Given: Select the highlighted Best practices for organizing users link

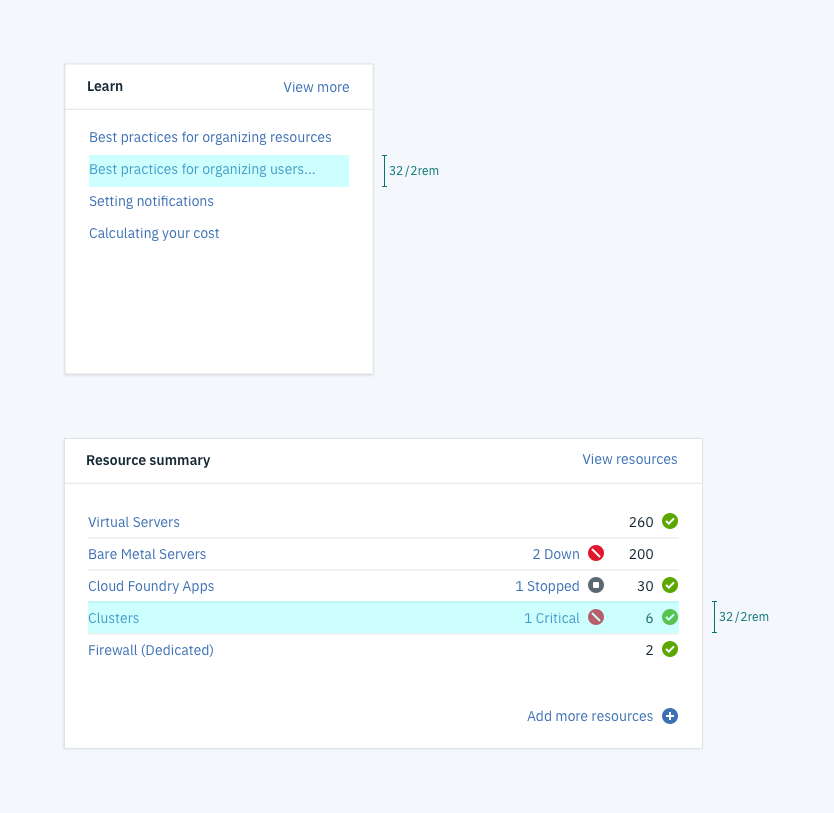Looking at the screenshot, I should coord(202,170).
